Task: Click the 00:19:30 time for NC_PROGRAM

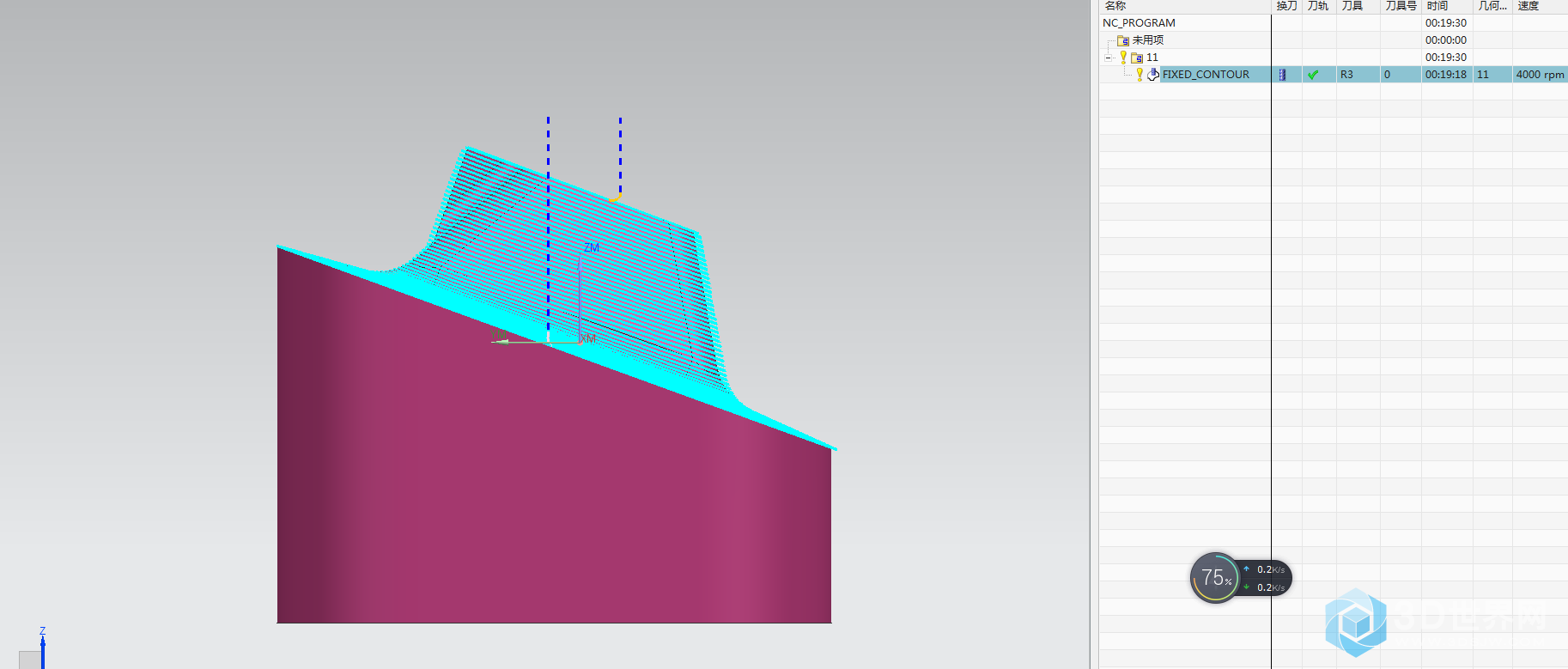Action: 1446,23
